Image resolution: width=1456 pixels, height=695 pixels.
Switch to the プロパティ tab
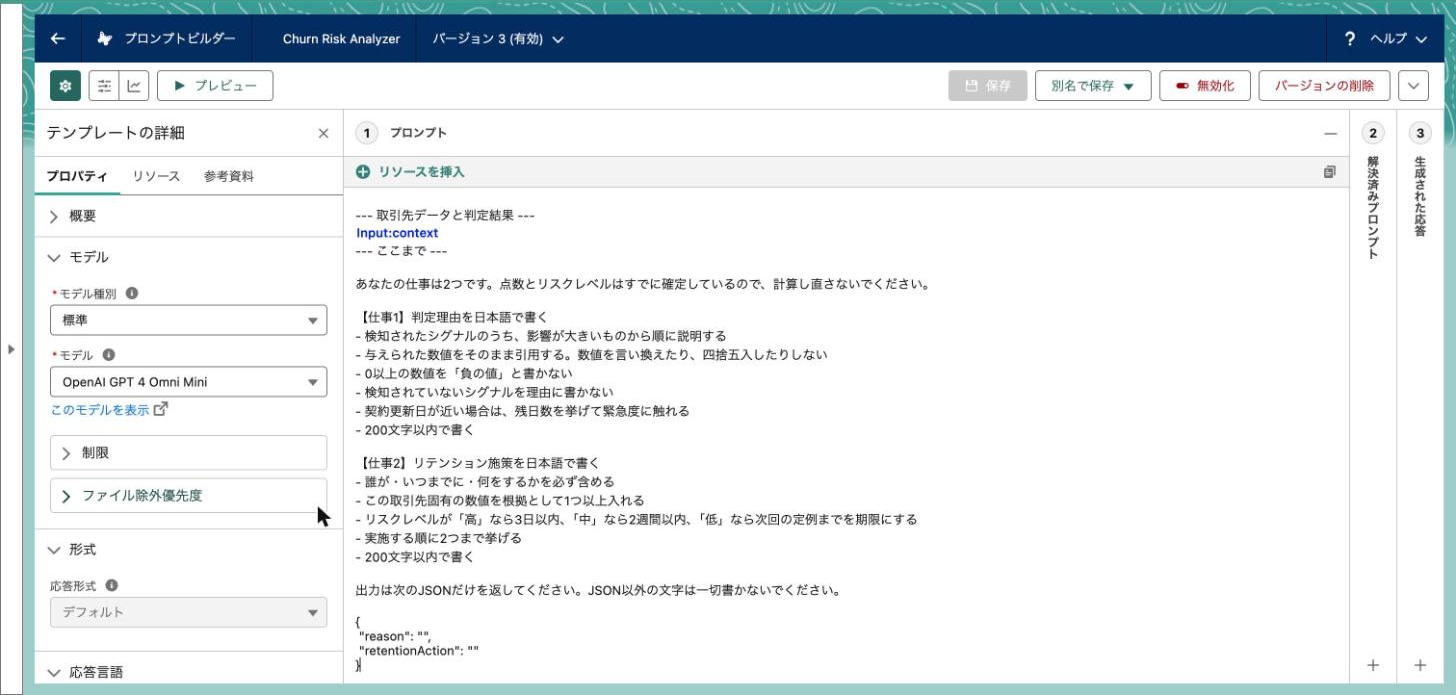coord(77,176)
